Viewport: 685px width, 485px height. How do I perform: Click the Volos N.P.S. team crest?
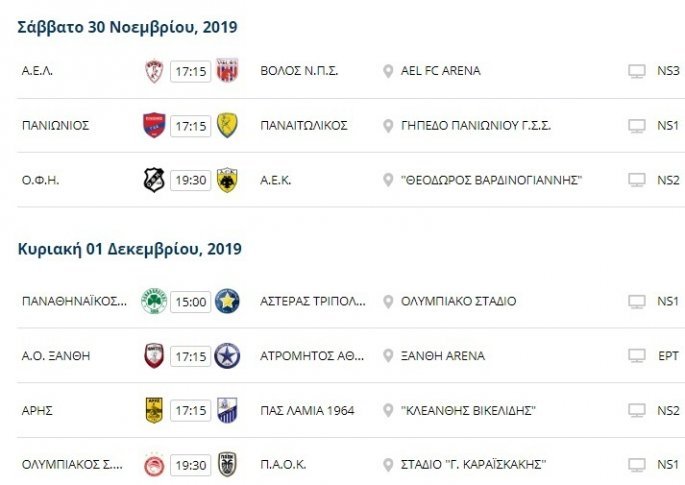227,71
